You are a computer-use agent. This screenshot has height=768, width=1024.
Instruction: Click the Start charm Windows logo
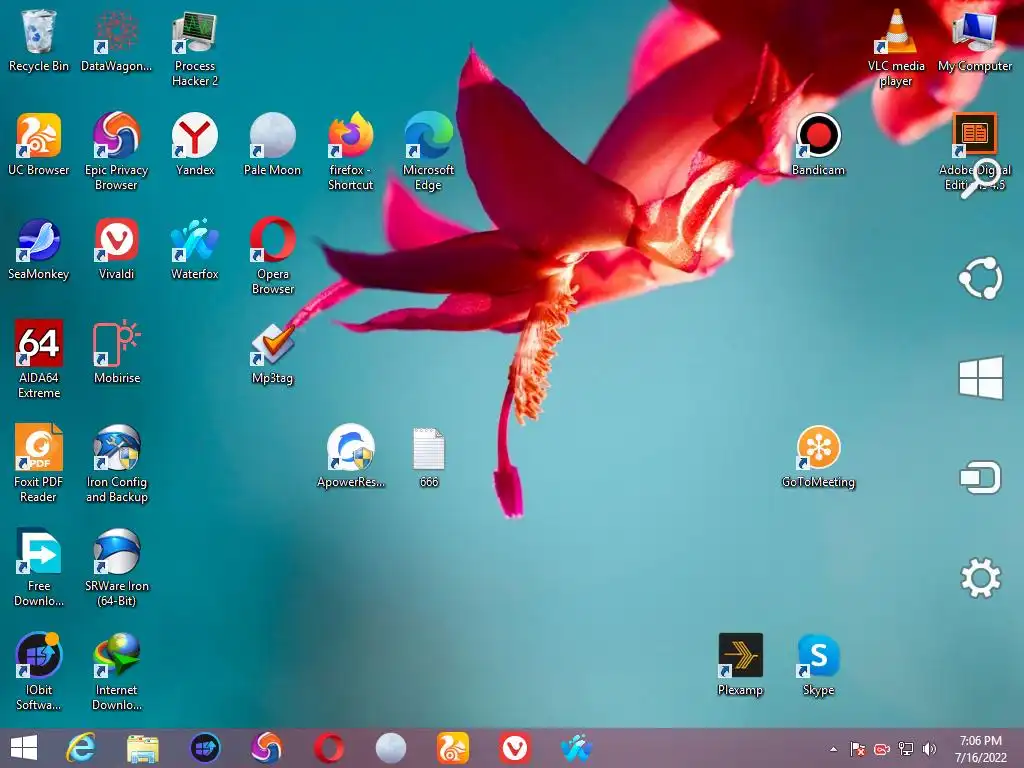pos(980,377)
